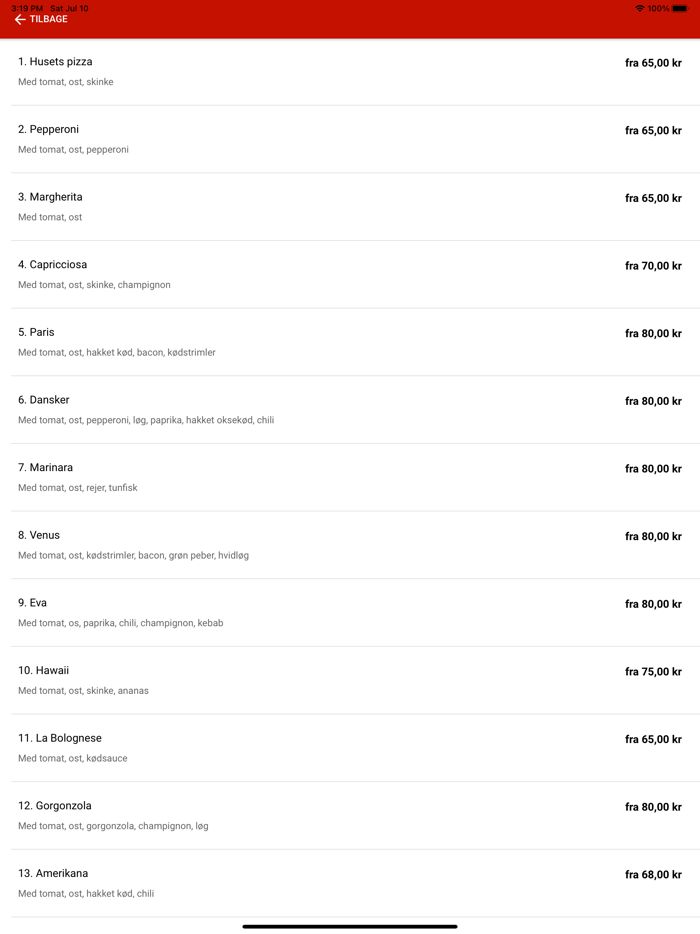Open the 8. Venus menu item
This screenshot has height=934, width=700.
(x=39, y=535)
